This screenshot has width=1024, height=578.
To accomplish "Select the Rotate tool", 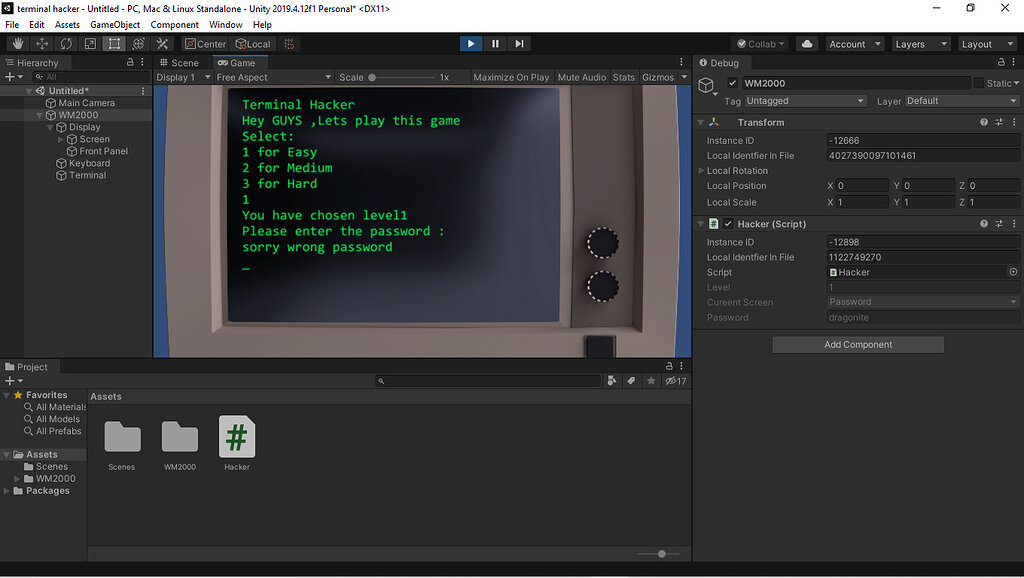I will (x=66, y=44).
